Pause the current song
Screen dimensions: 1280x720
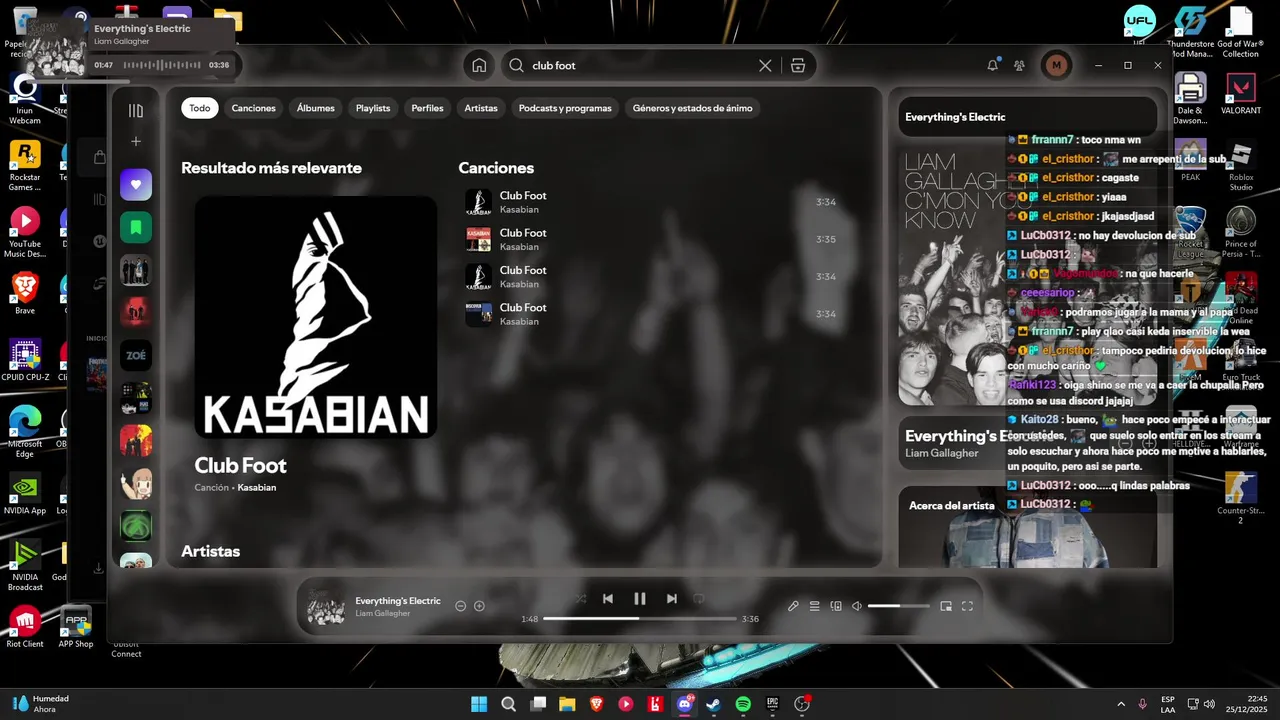(640, 599)
